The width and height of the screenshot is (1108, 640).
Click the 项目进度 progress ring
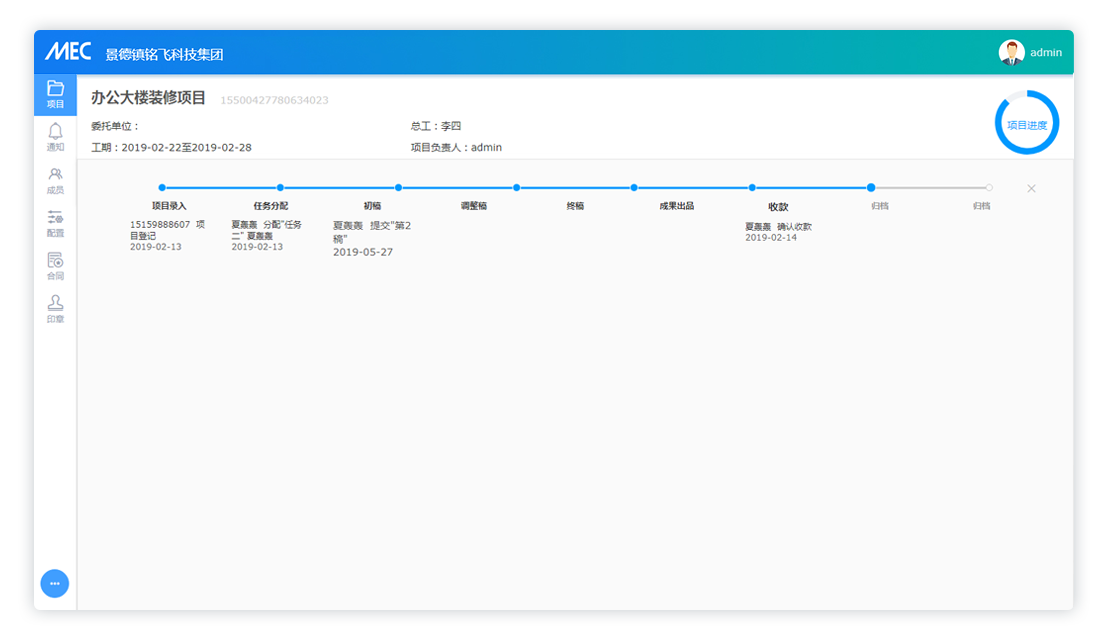click(1026, 125)
